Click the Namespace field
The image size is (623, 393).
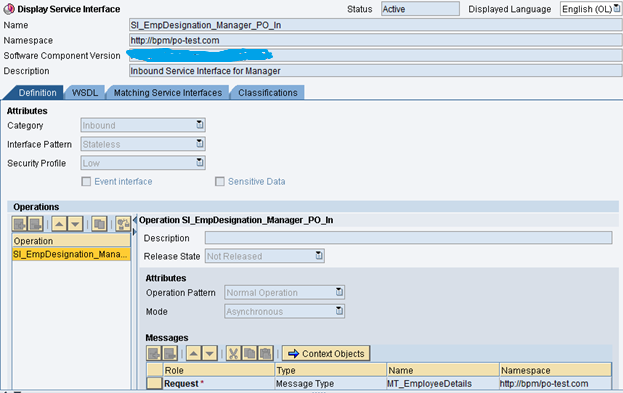[x=375, y=40]
